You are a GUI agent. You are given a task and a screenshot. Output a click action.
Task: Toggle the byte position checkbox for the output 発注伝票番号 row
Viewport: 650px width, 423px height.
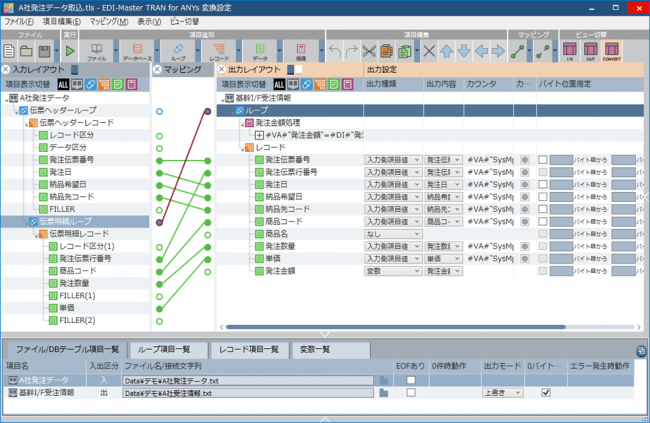[542, 160]
